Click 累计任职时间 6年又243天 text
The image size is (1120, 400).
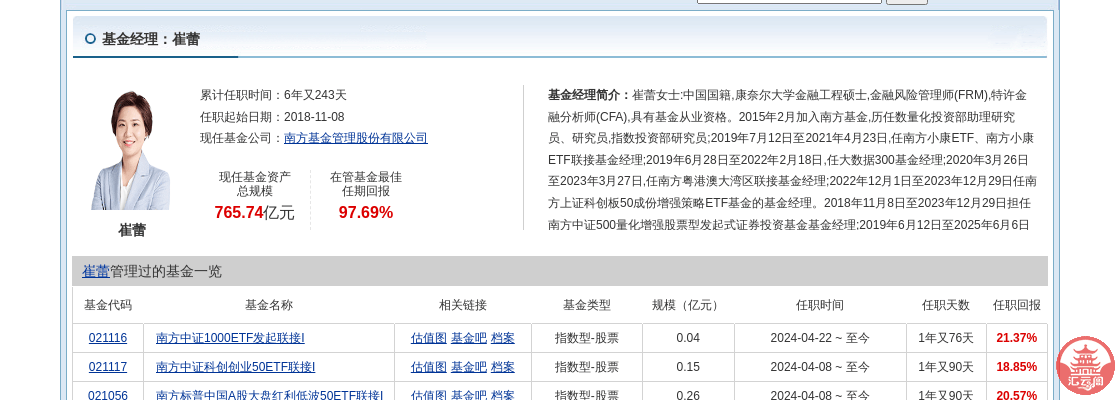coord(273,95)
